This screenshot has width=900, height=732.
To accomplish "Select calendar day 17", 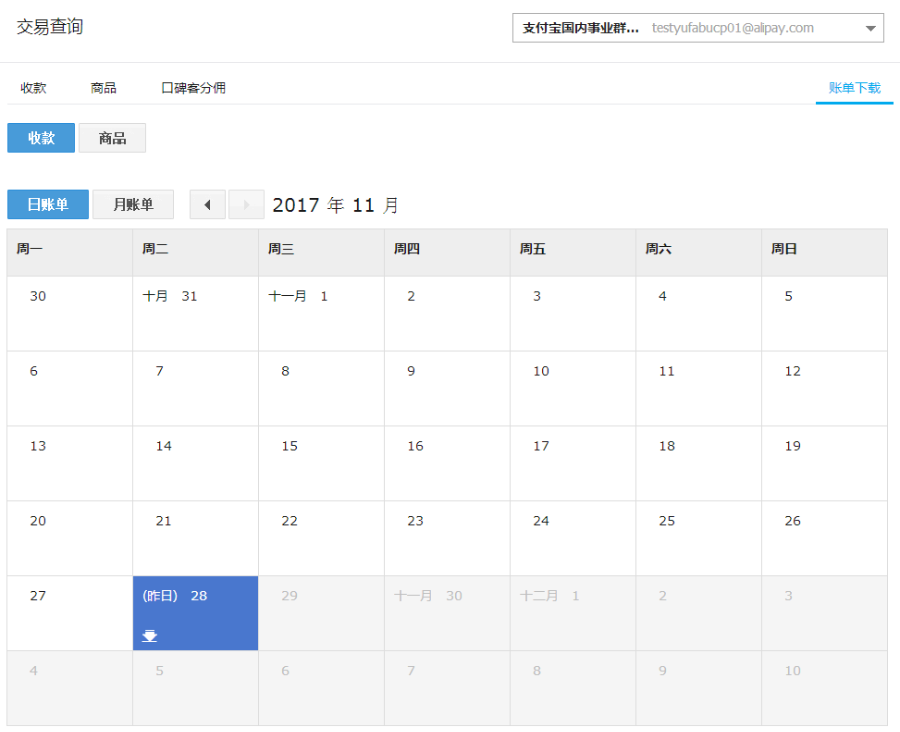I will (x=573, y=463).
